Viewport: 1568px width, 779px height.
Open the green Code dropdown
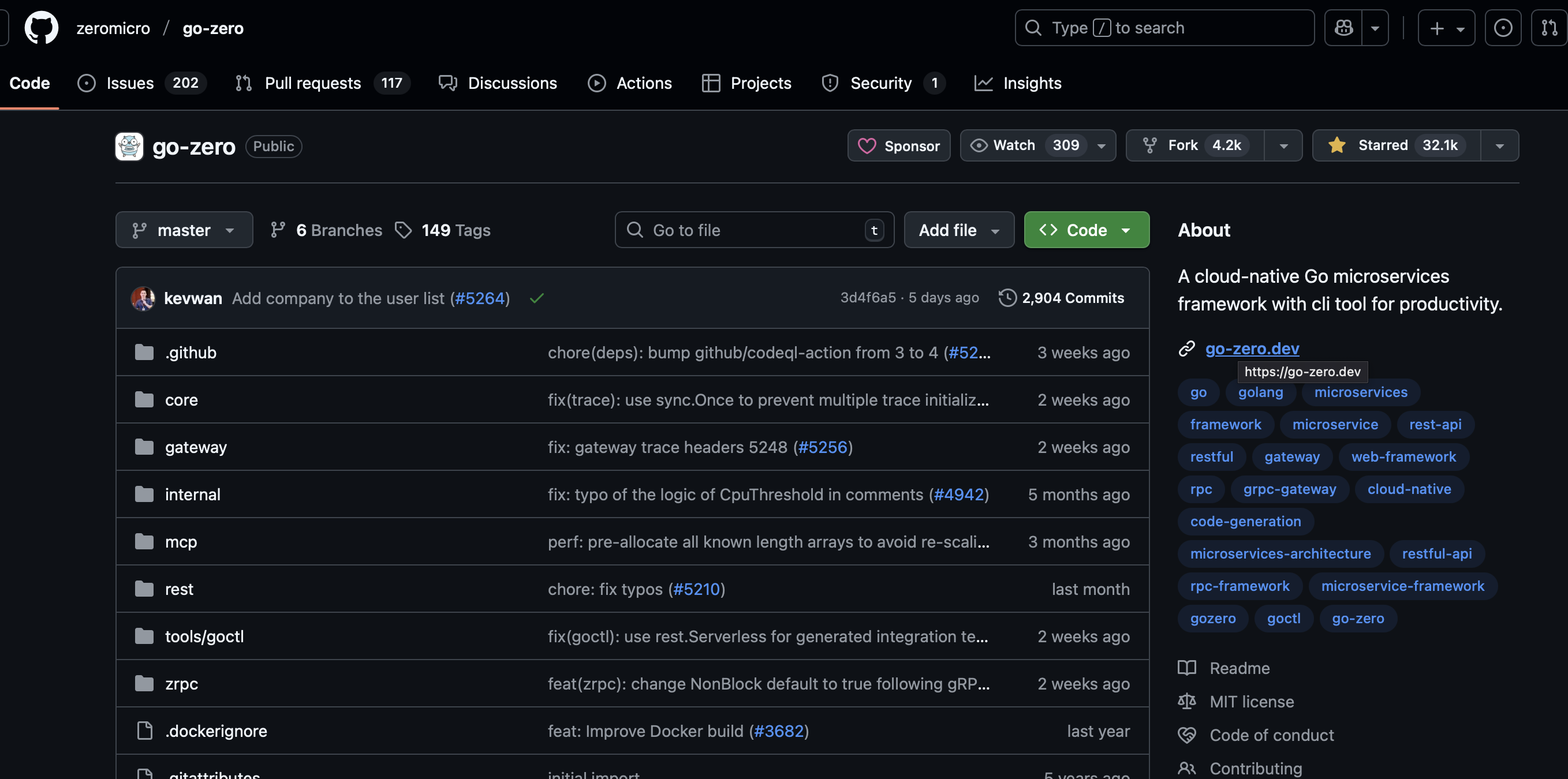[1086, 230]
